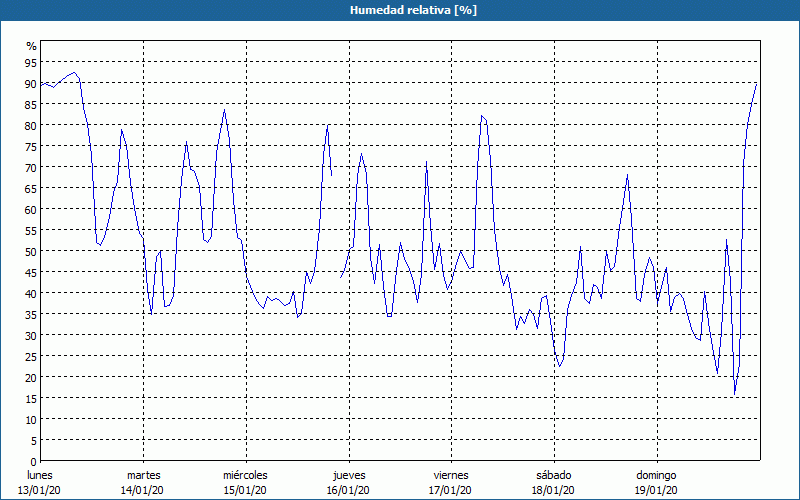Select the 25 value on the Y axis
800x500 pixels.
coord(31,357)
